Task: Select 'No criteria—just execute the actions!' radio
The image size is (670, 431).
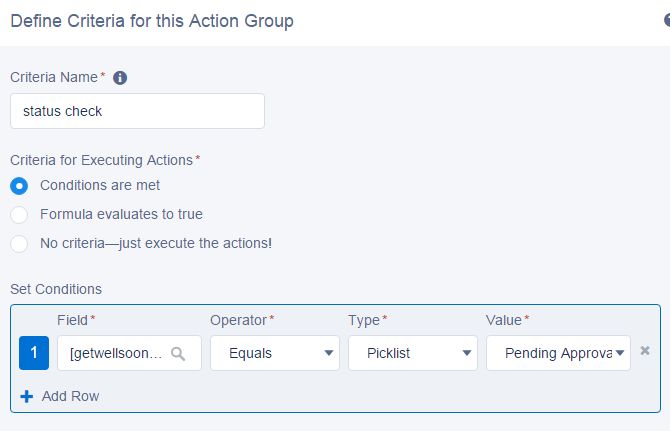Action: (x=19, y=243)
